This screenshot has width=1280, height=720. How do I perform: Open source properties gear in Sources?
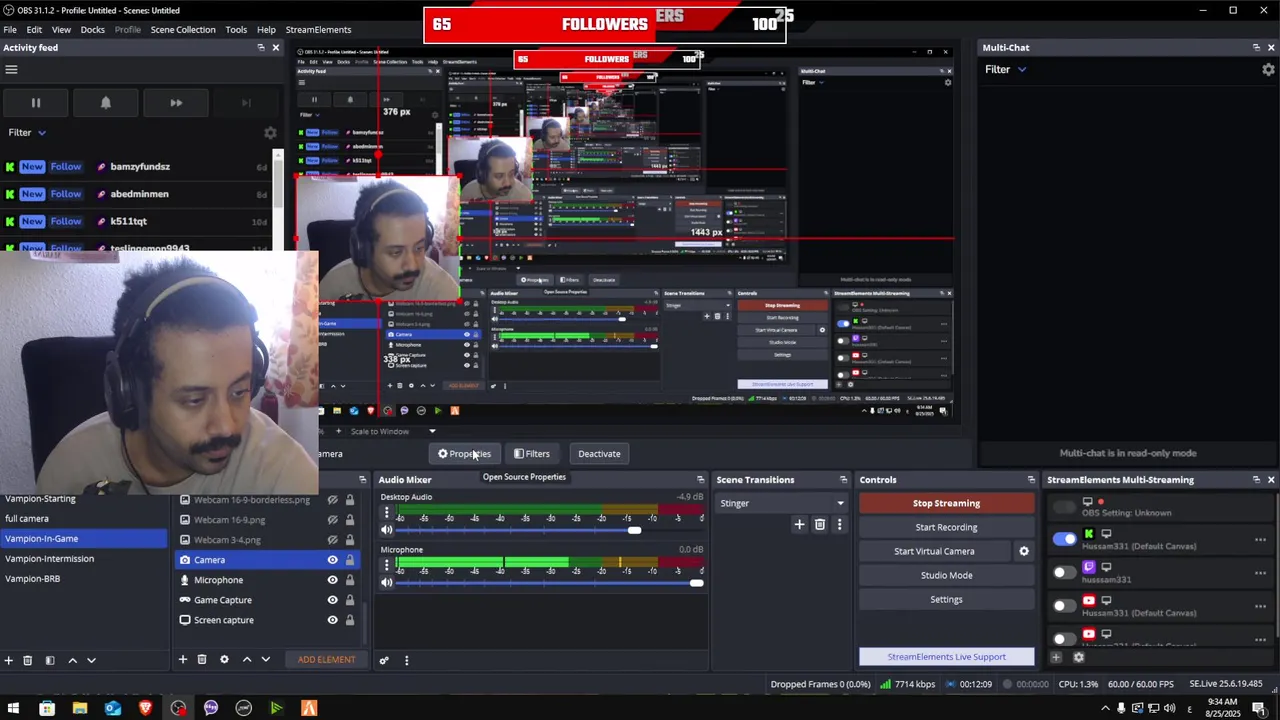click(x=224, y=660)
